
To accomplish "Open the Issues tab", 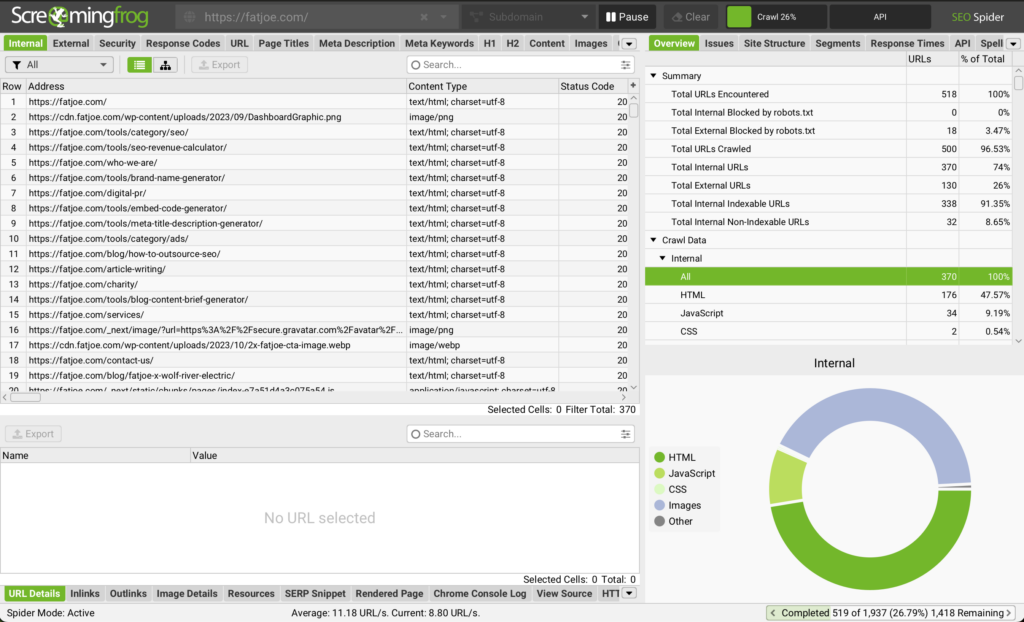I will coord(719,43).
